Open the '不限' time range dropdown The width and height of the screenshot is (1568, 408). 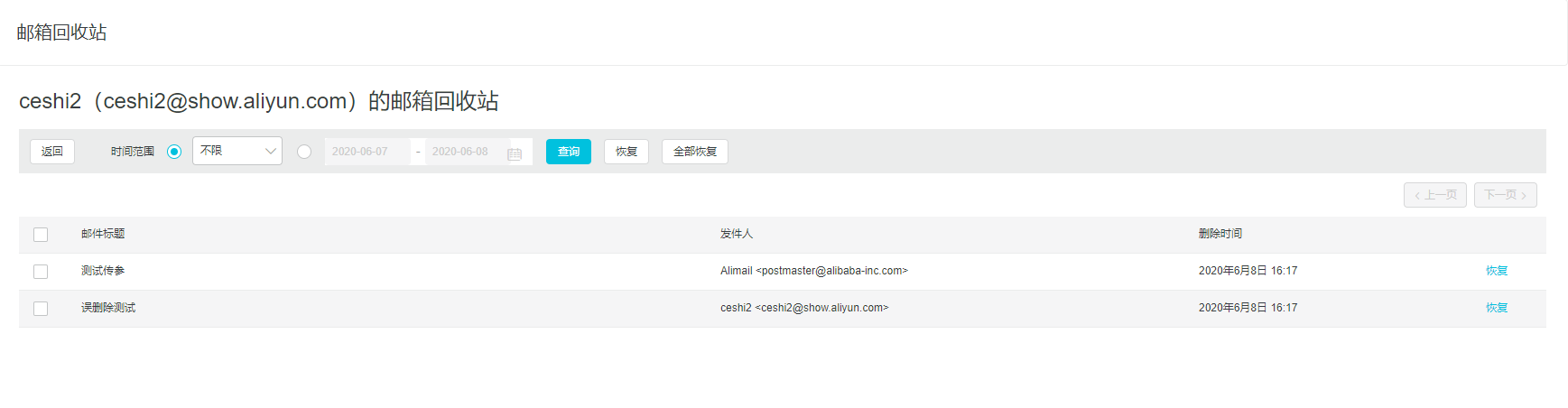coord(237,151)
